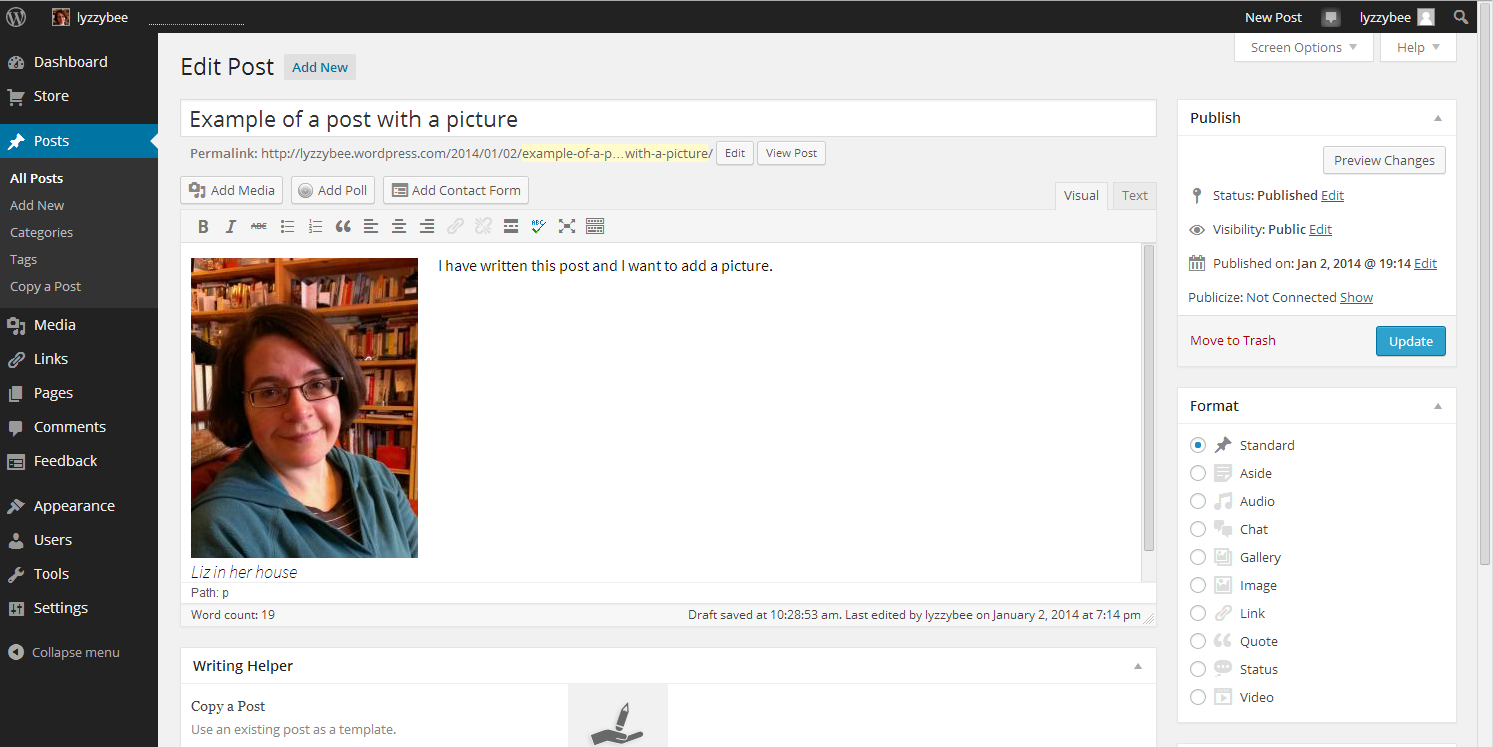
Task: Toggle bold formatting in editor toolbar
Action: (x=203, y=226)
